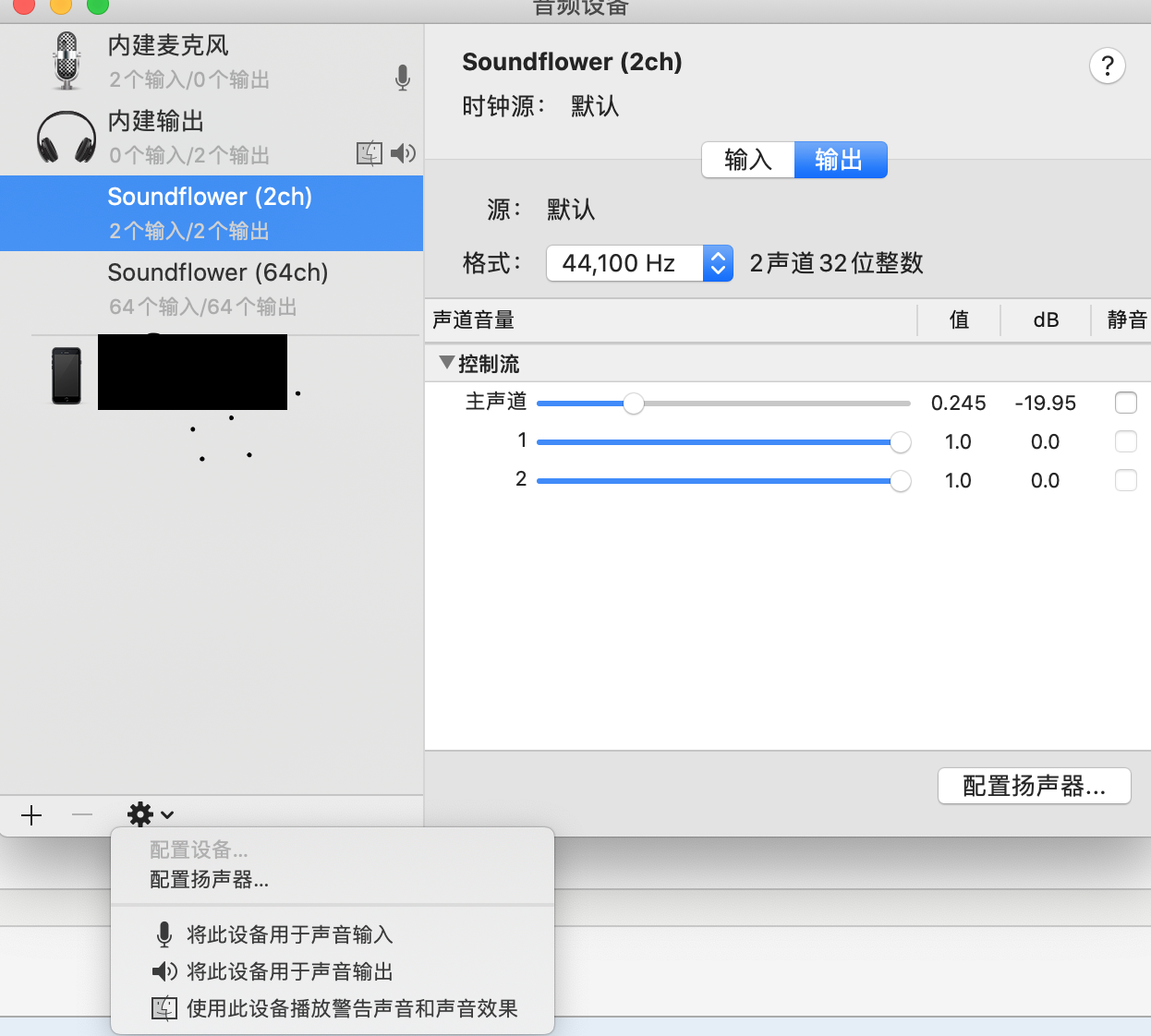Toggle mute checkbox for channel 1

pos(1126,441)
